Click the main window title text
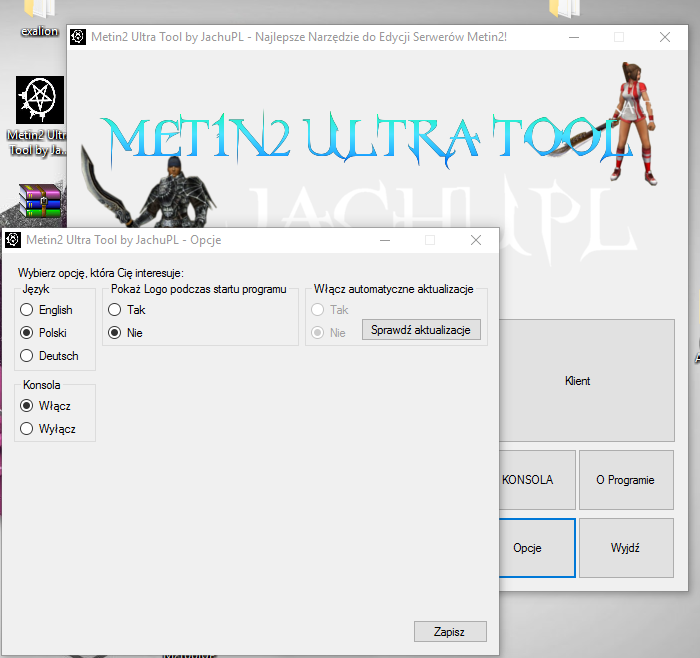Screen dimensions: 700x658 coord(299,37)
